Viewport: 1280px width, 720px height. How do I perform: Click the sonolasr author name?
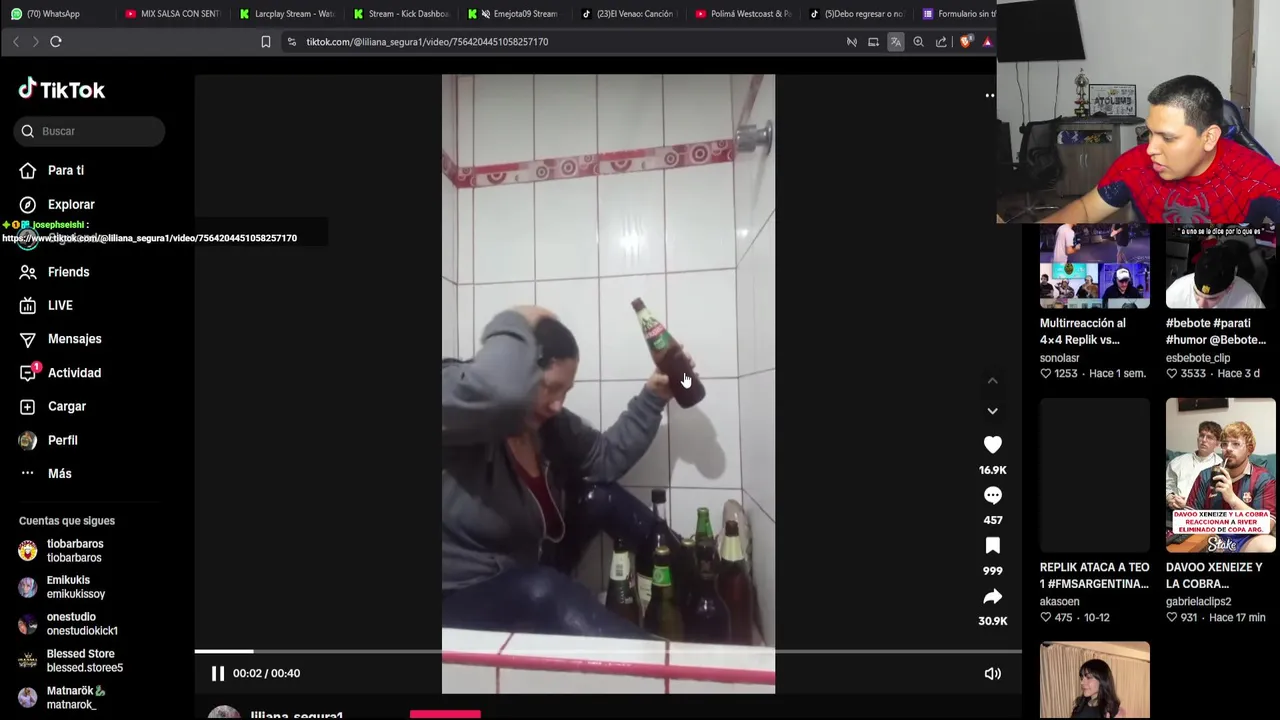click(1059, 358)
